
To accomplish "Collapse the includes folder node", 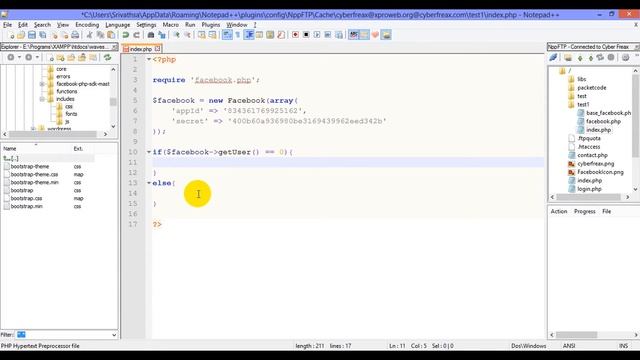I will tap(42, 99).
